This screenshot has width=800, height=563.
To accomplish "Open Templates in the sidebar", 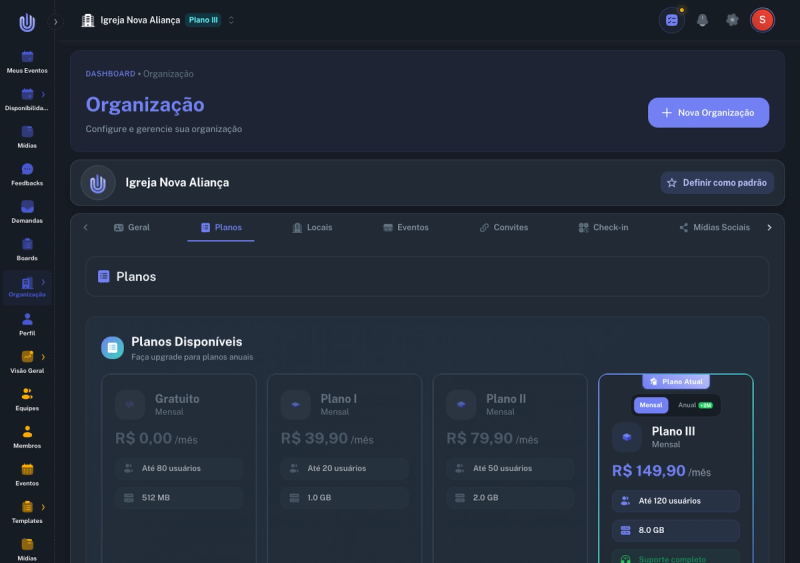I will click(27, 512).
